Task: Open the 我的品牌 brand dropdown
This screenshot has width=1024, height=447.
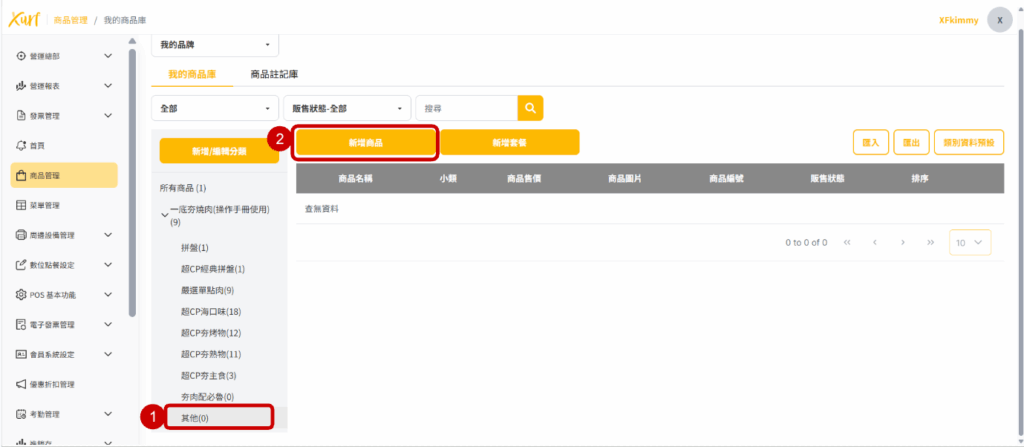Action: [x=215, y=45]
